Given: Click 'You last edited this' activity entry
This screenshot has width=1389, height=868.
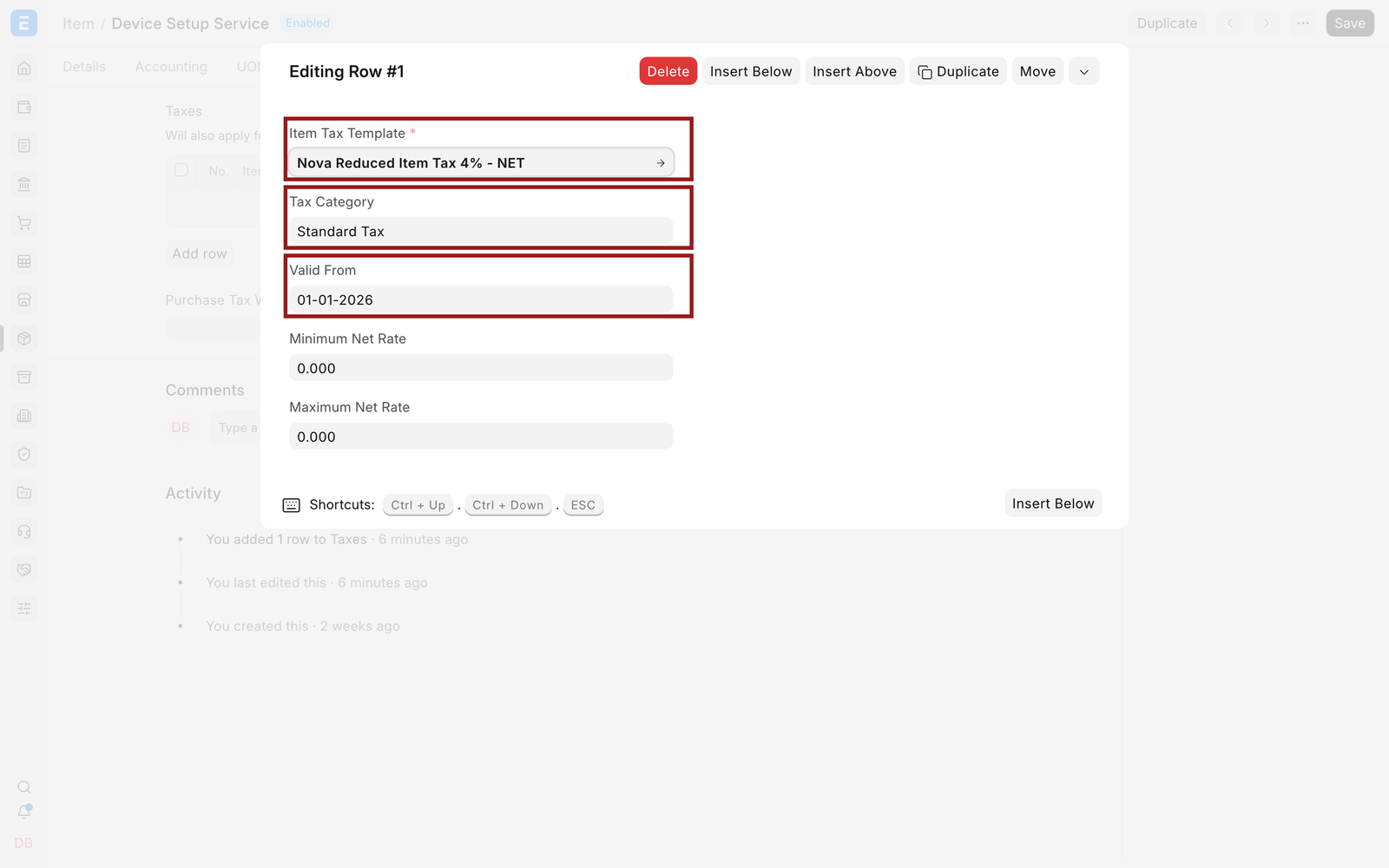Looking at the screenshot, I should (x=266, y=582).
